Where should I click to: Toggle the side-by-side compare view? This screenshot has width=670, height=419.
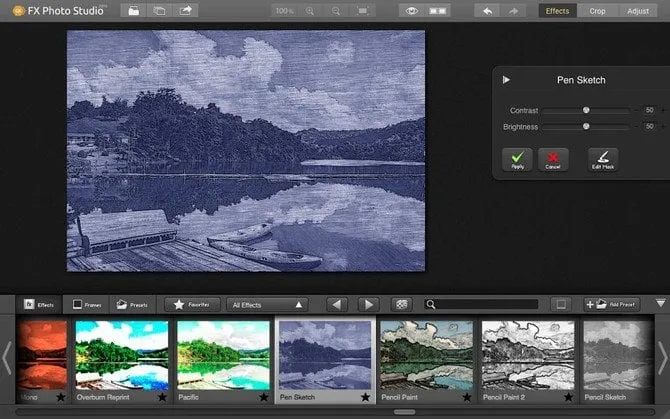click(x=437, y=10)
